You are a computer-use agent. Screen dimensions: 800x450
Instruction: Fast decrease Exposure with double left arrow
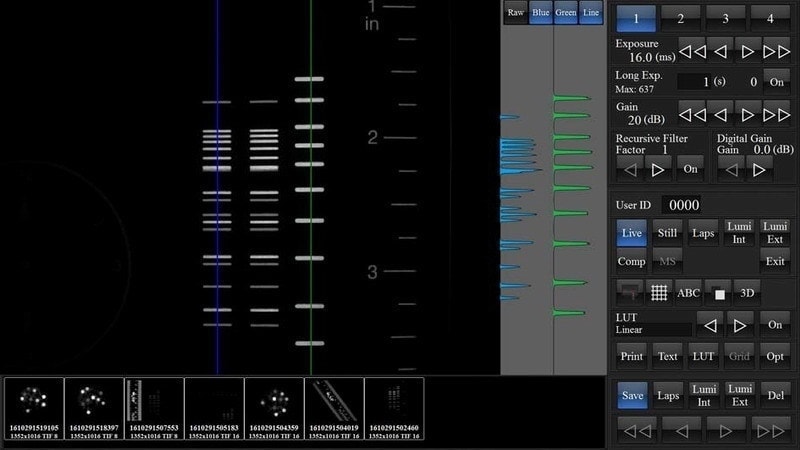(693, 50)
